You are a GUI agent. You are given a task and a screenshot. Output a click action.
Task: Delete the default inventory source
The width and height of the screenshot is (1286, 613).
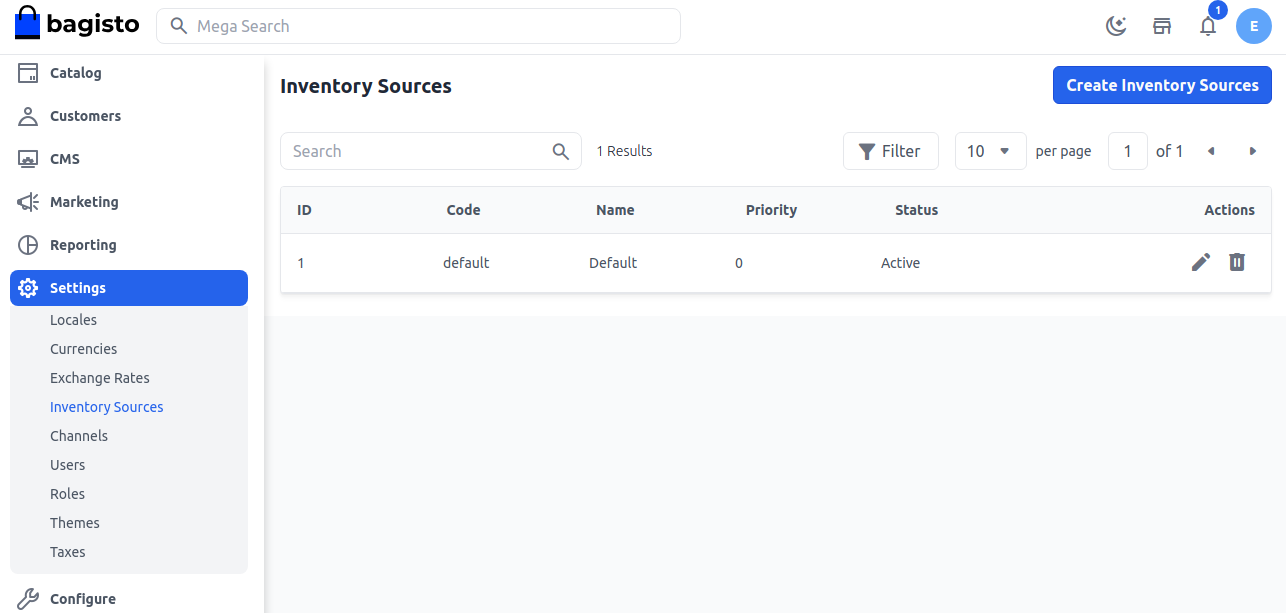click(1237, 262)
